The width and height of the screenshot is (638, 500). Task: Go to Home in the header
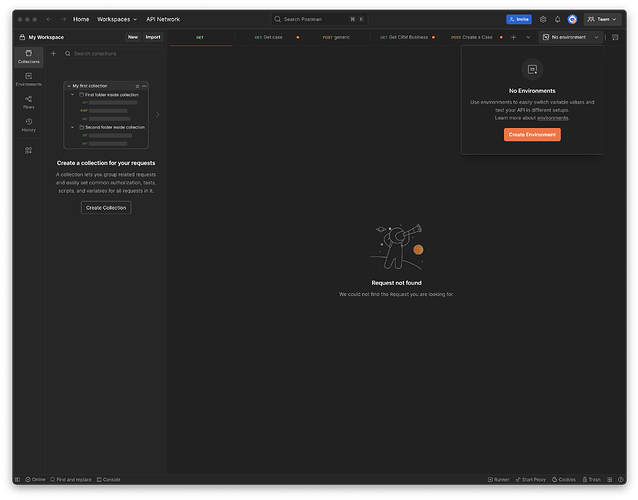(x=81, y=19)
